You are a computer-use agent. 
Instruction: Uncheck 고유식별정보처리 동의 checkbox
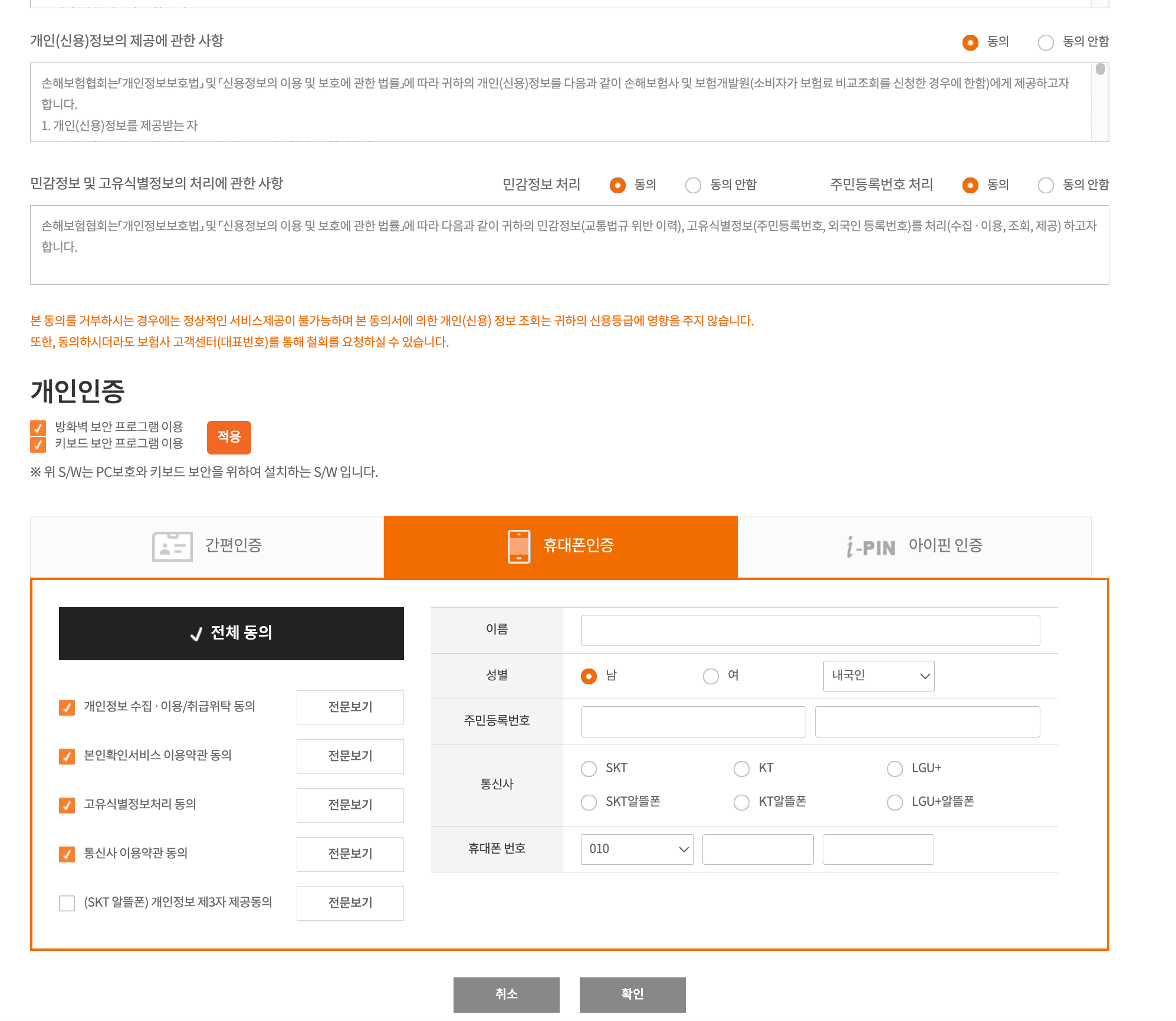pos(67,805)
